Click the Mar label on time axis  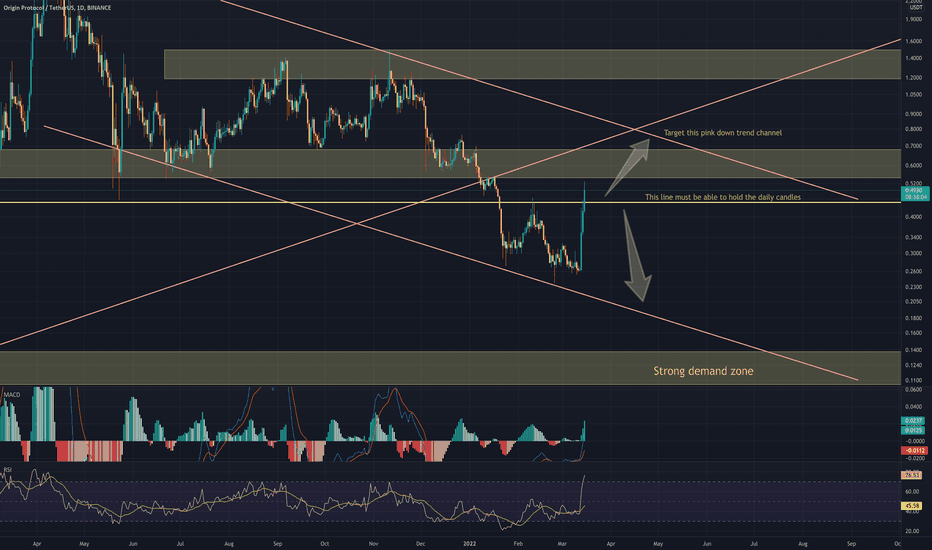pos(562,543)
